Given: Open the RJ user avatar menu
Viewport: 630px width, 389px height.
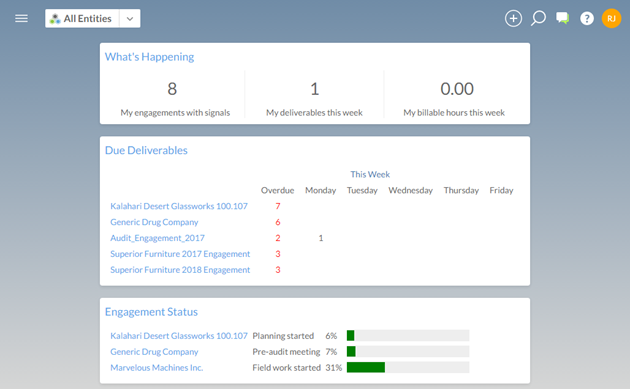Looking at the screenshot, I should (x=611, y=18).
